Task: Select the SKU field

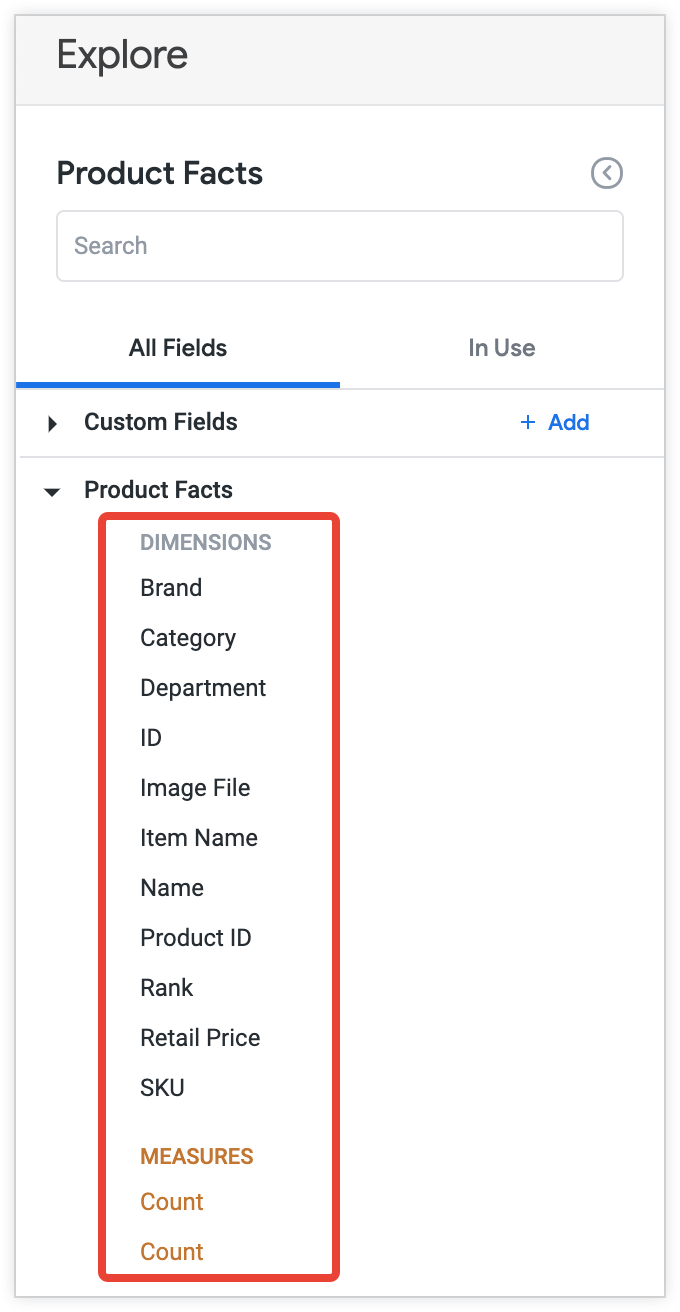Action: point(162,1088)
